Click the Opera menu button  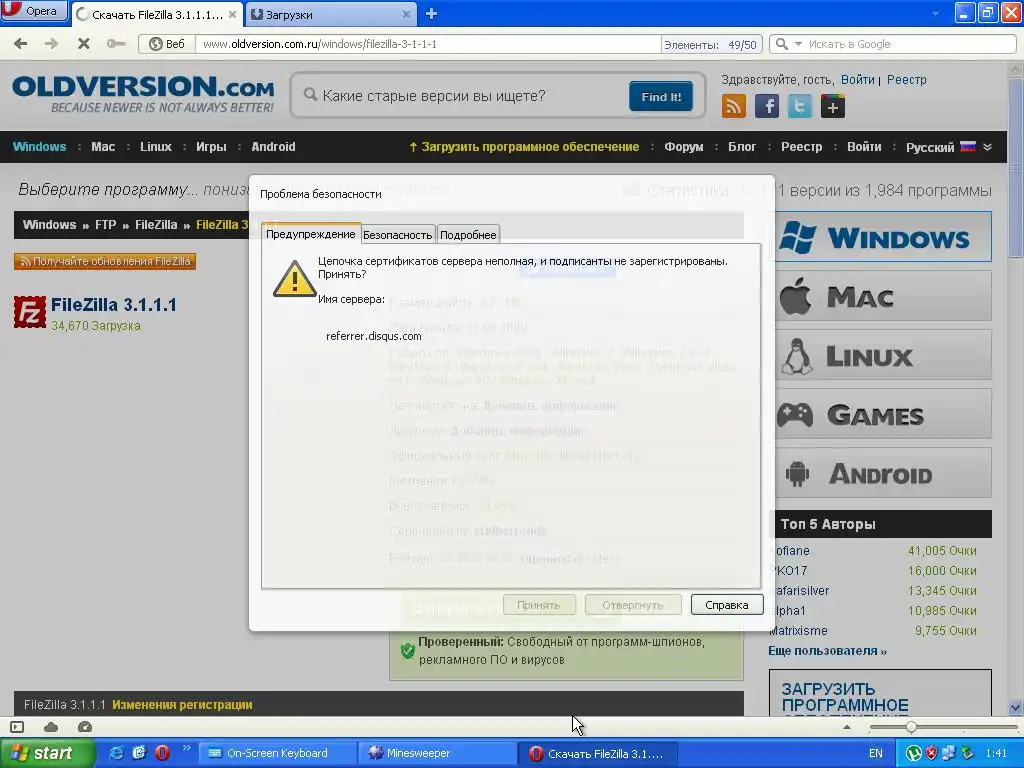pos(34,11)
